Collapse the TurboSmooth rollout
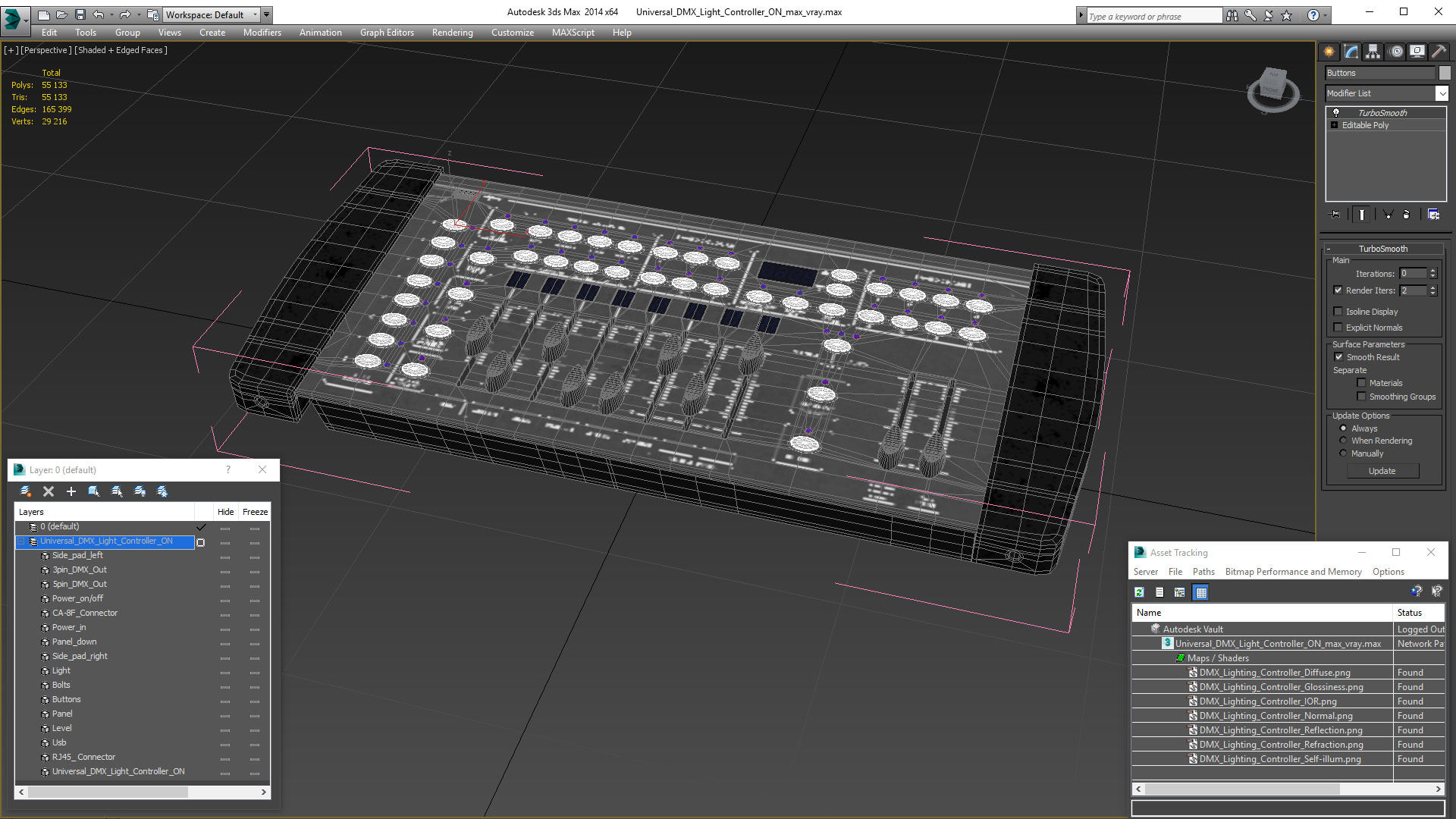This screenshot has width=1456, height=819. 1382,249
